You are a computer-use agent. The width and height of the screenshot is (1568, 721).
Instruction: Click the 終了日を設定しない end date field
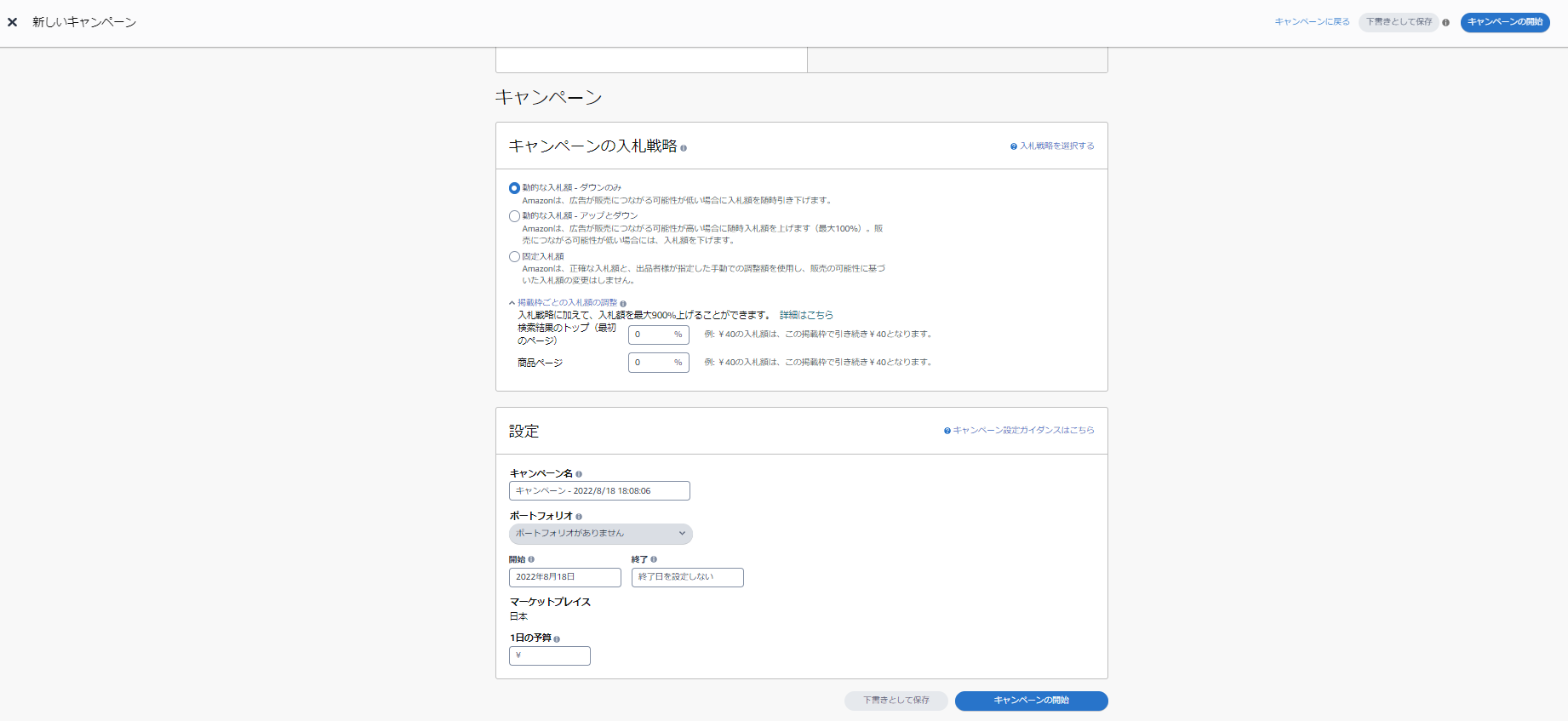(688, 577)
